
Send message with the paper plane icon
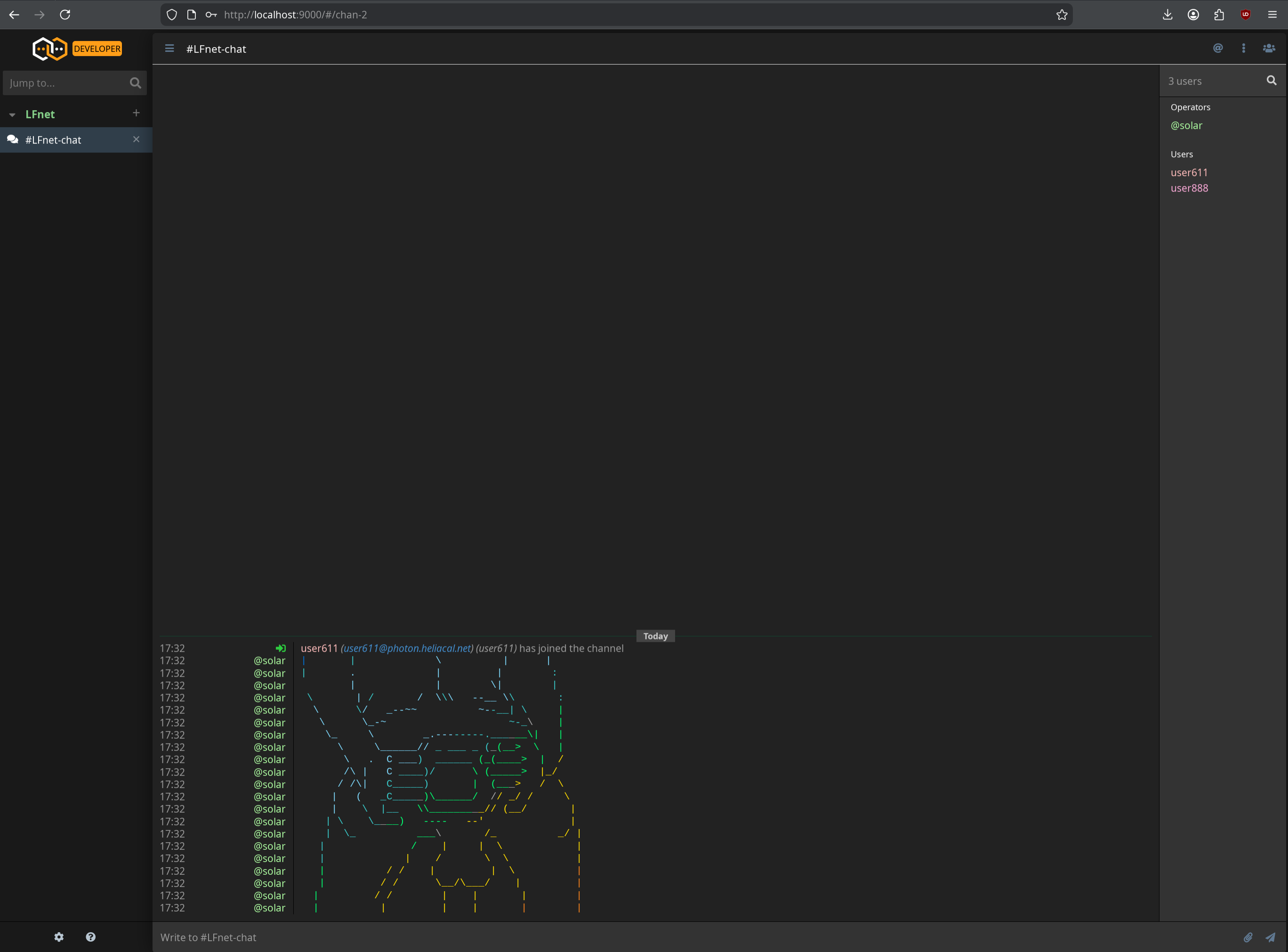tap(1270, 937)
